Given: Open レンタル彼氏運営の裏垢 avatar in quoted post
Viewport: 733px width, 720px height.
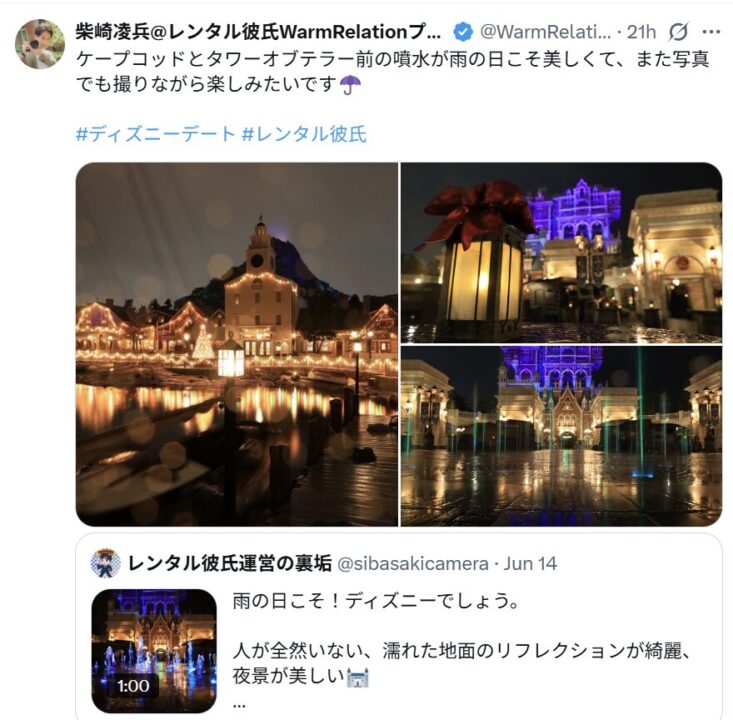Looking at the screenshot, I should click(x=106, y=563).
